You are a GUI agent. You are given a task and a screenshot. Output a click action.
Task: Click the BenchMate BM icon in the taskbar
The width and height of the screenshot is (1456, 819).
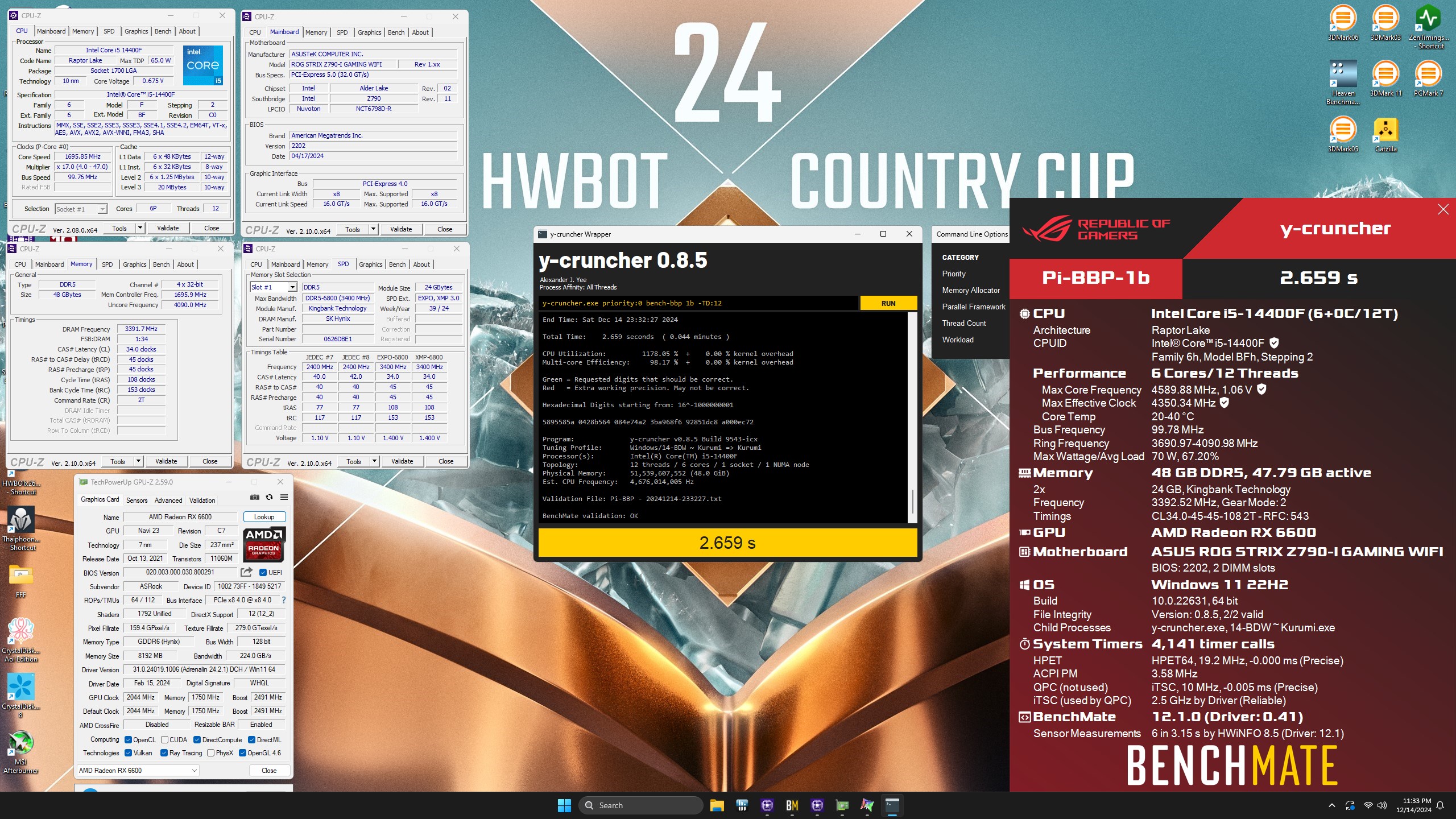click(x=792, y=805)
